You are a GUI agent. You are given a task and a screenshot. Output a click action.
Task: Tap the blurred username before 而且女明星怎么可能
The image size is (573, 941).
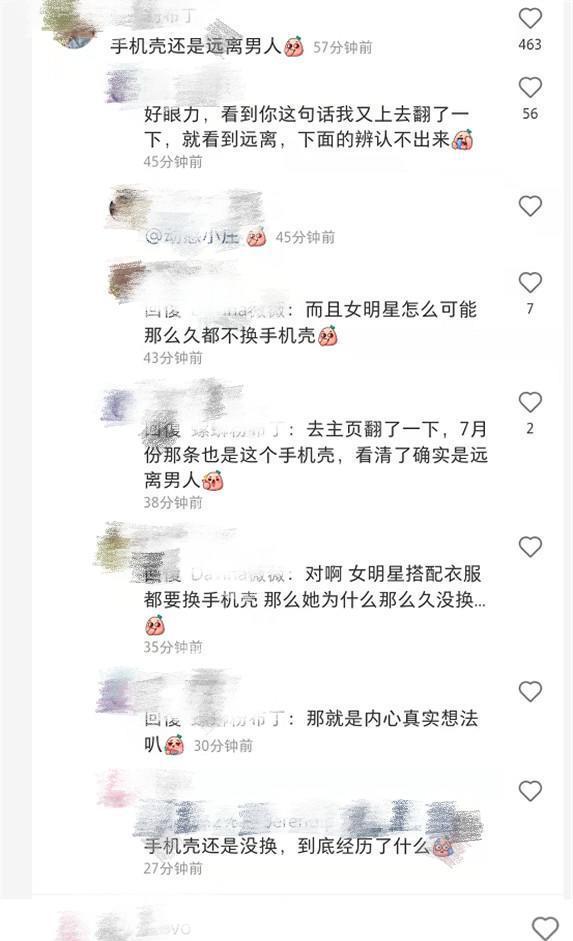pyautogui.click(x=238, y=311)
